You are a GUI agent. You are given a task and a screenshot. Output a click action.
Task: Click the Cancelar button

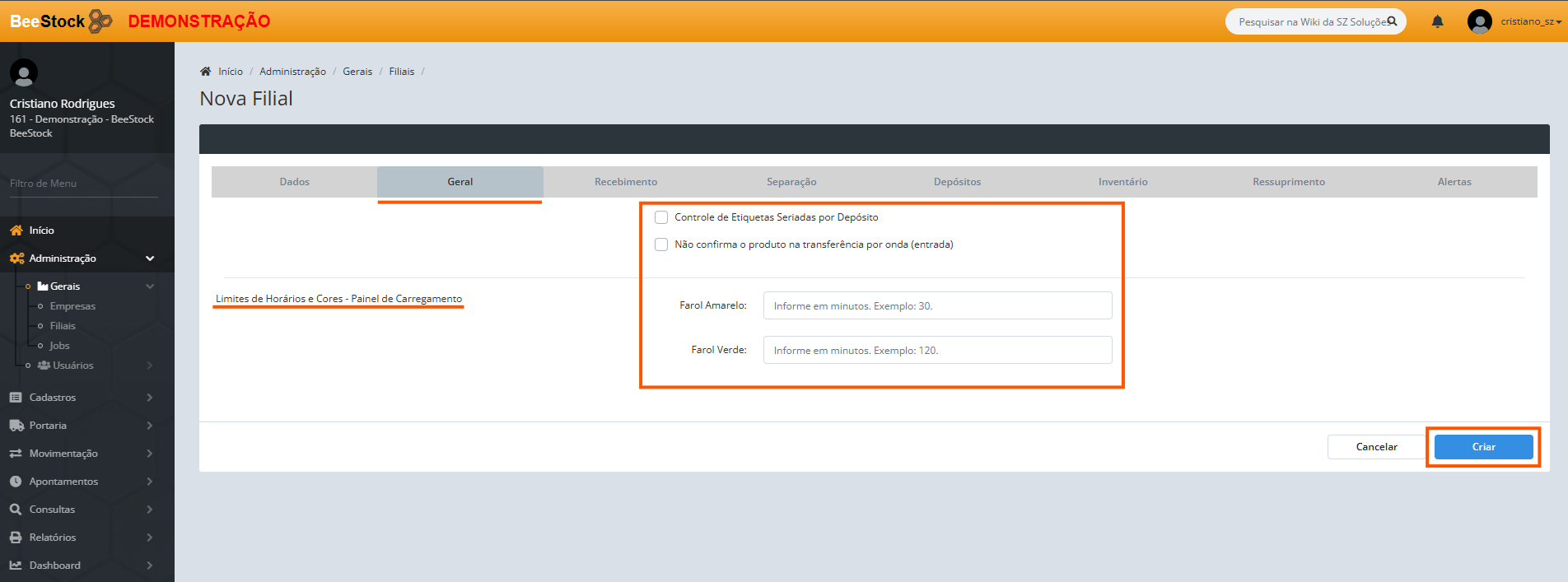click(x=1376, y=447)
